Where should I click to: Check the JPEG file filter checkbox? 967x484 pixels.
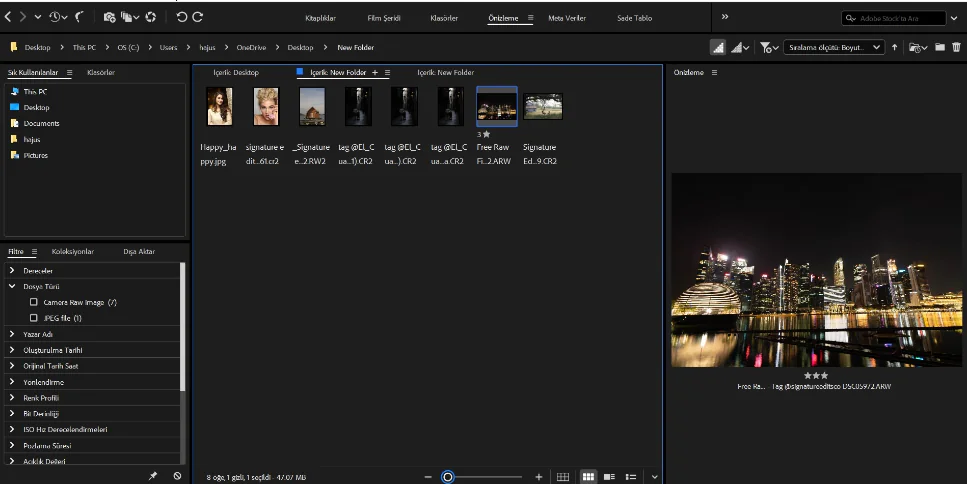(x=34, y=318)
